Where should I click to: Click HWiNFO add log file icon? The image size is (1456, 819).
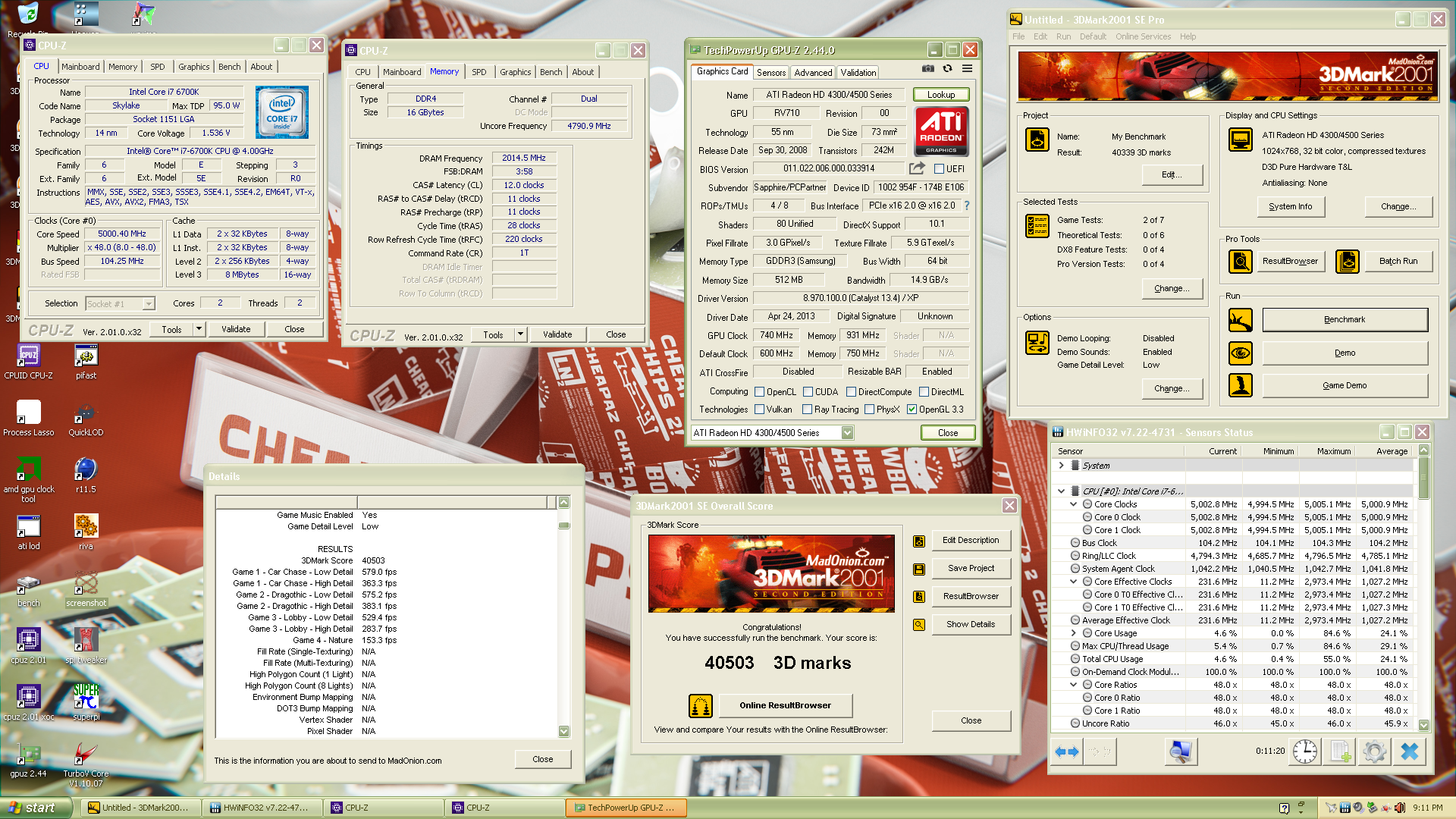click(x=1340, y=752)
